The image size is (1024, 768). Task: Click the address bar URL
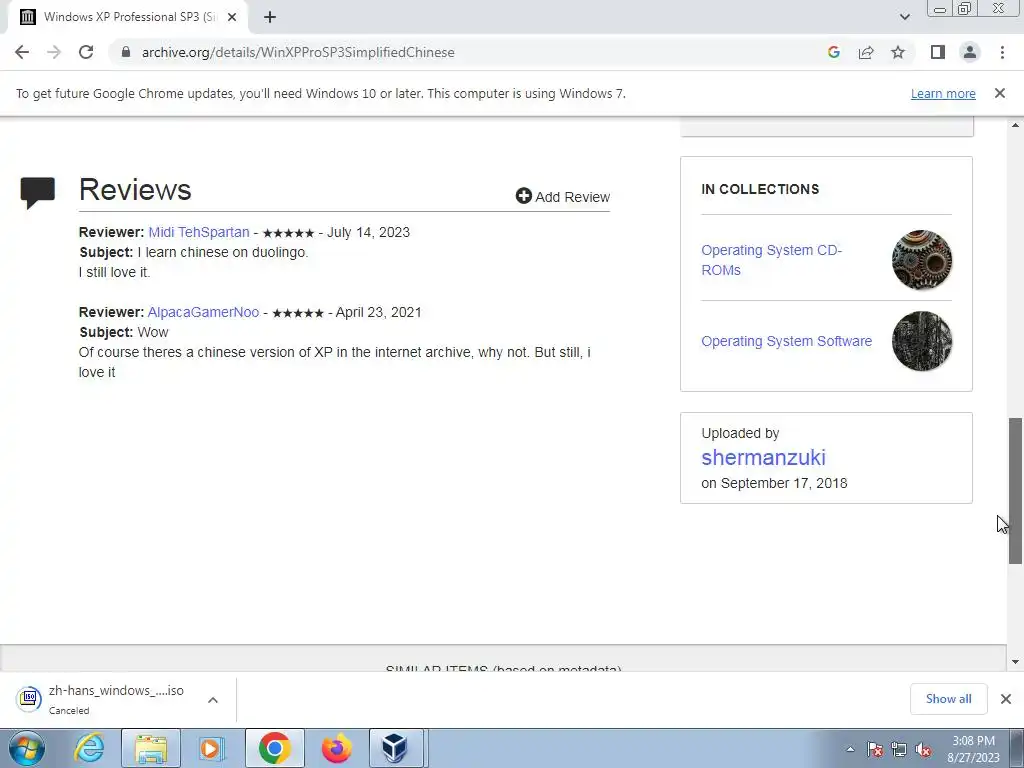coord(298,52)
